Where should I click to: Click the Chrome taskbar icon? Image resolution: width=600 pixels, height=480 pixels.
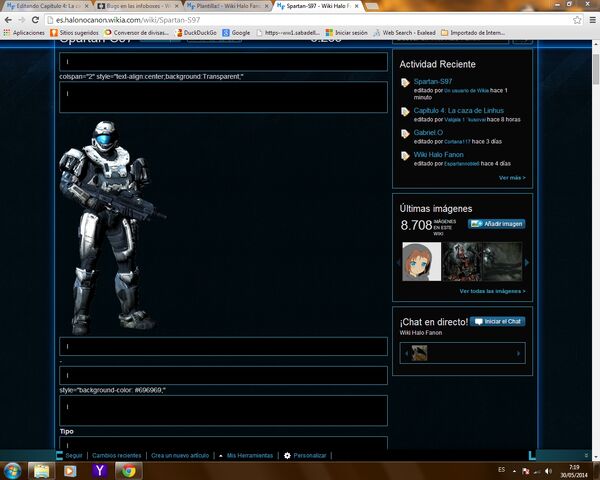(129, 471)
